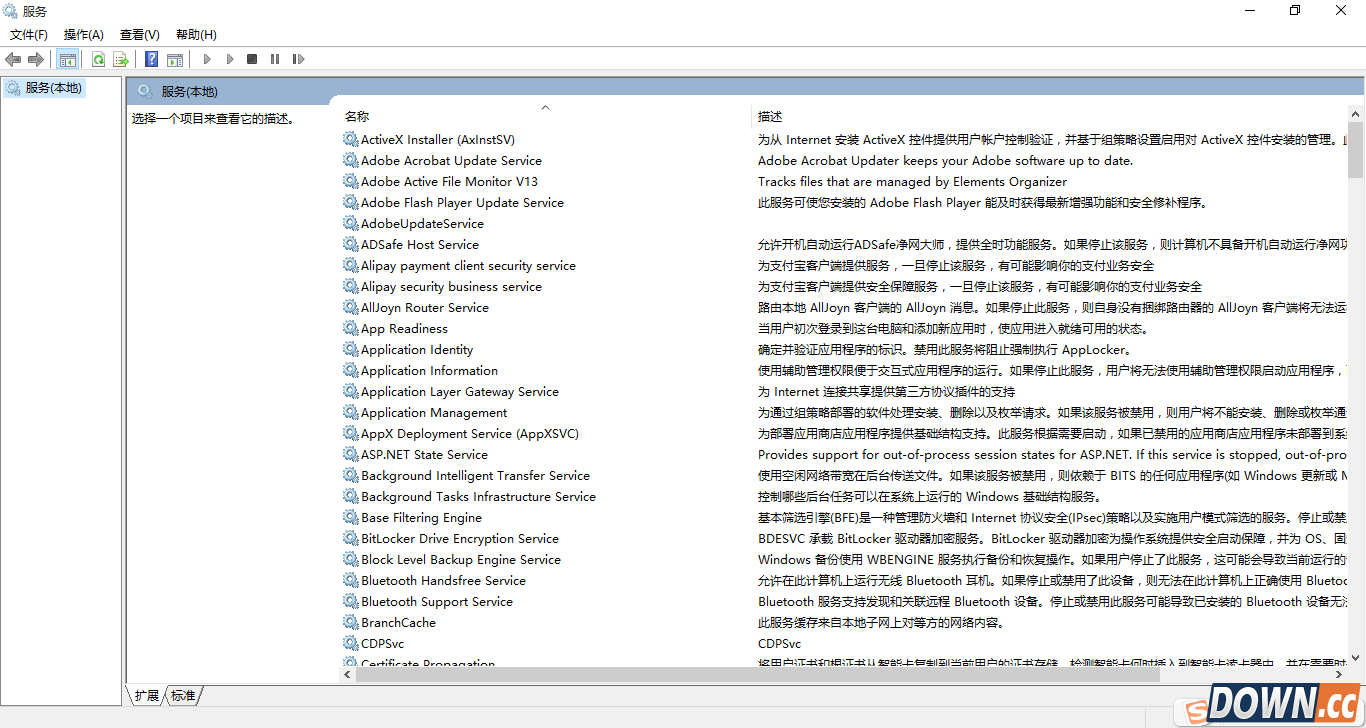The image size is (1366, 728).
Task: Select the App Readiness service
Action: coord(402,328)
